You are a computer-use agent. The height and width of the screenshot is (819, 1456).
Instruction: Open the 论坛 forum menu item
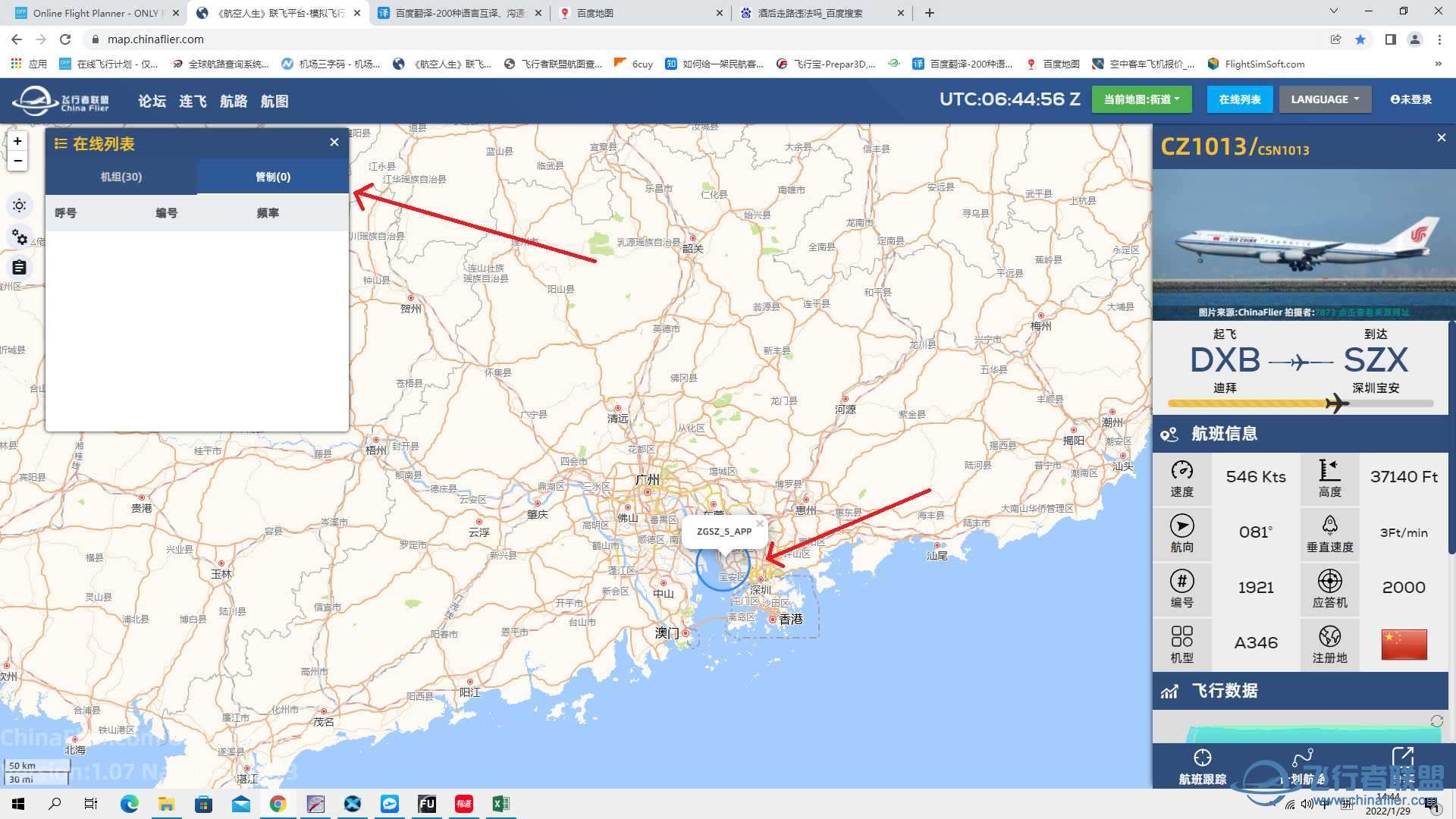(152, 101)
